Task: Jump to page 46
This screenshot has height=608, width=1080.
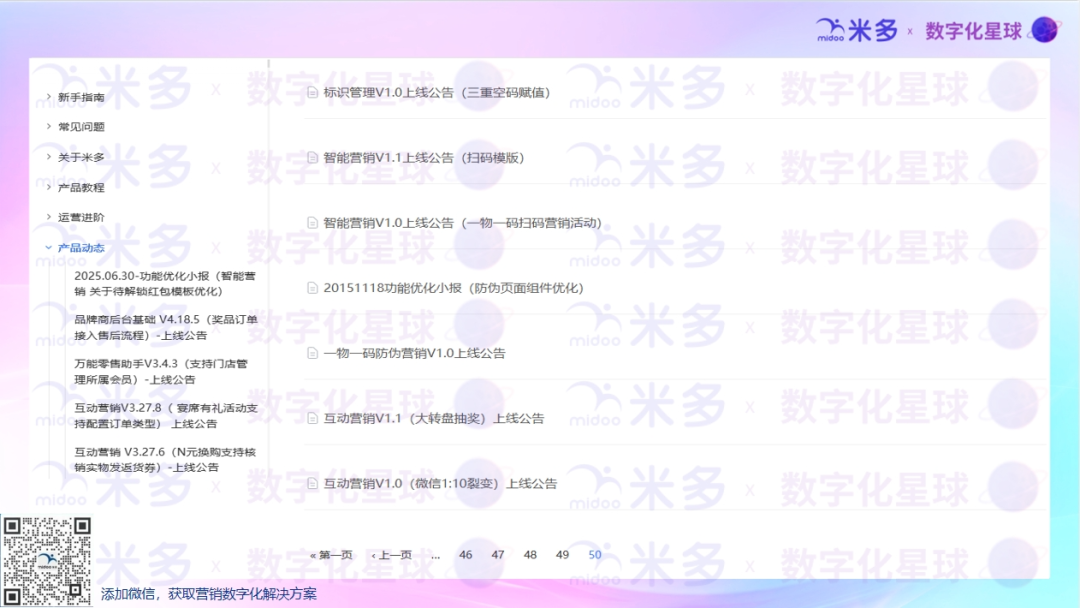Action: [x=466, y=555]
